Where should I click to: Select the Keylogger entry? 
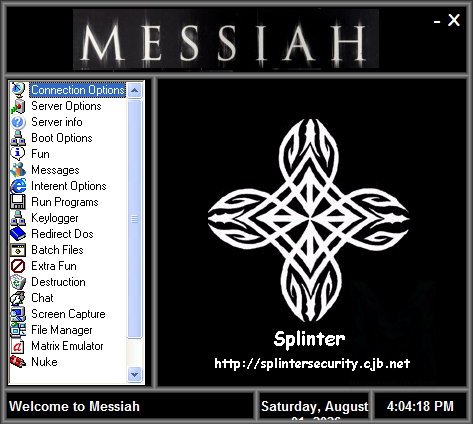coord(55,218)
